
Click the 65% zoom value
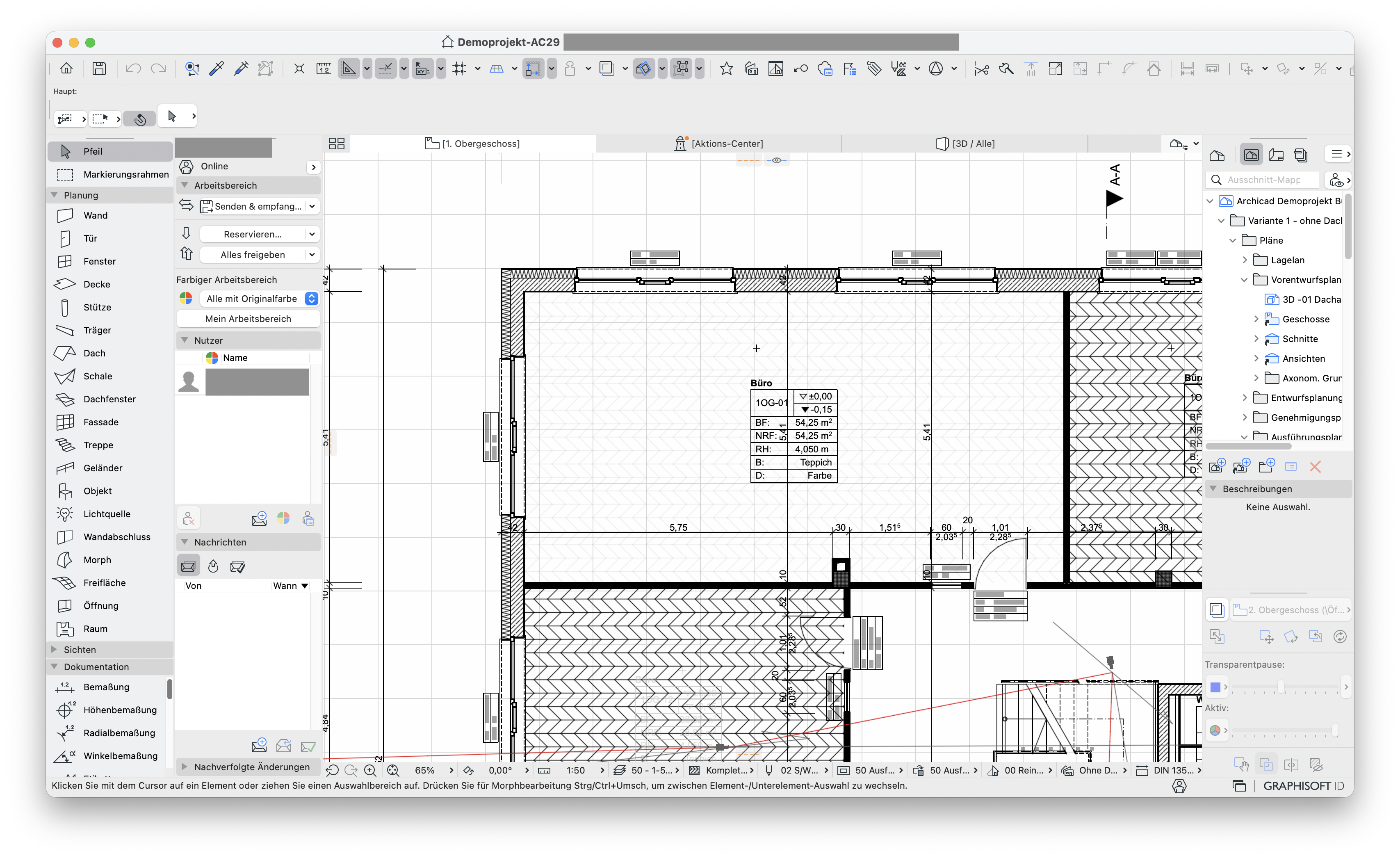point(424,771)
